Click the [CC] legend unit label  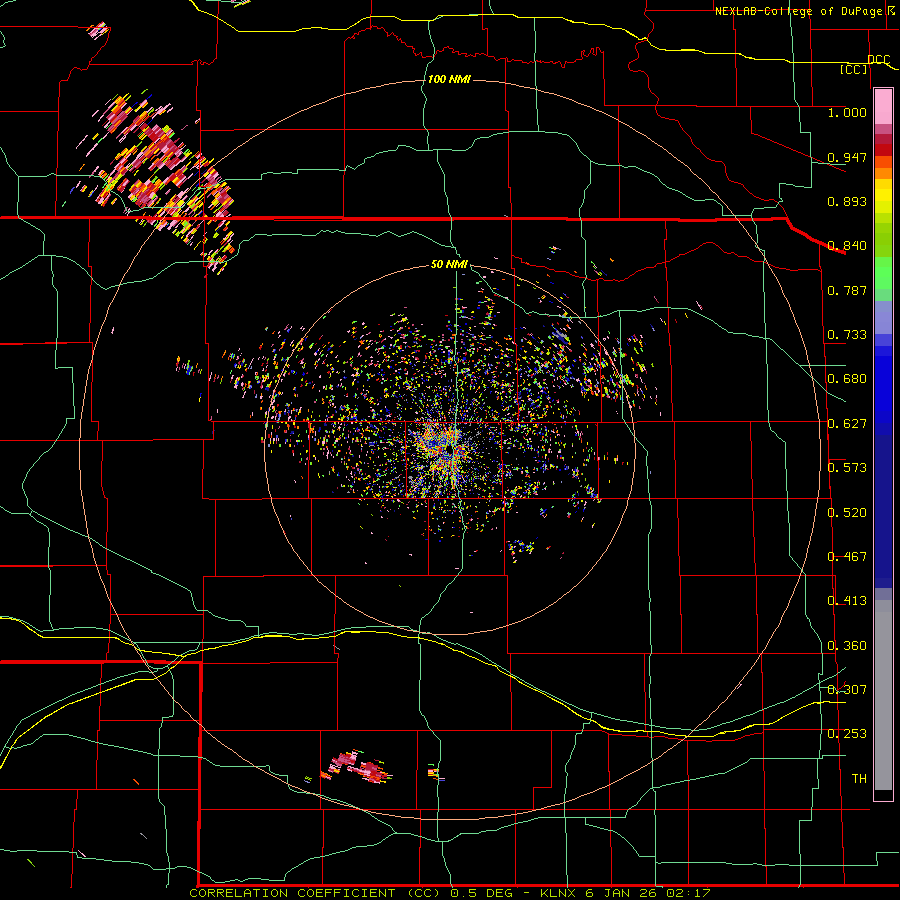(854, 69)
